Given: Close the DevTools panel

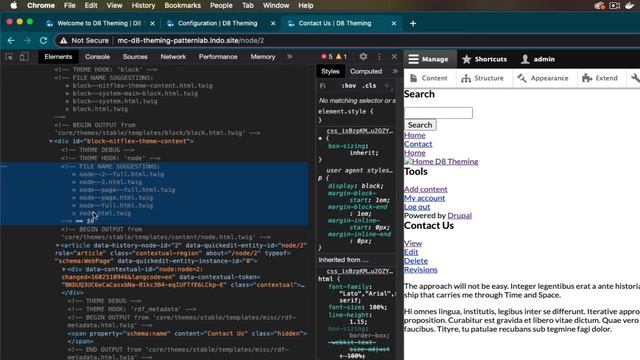Looking at the screenshot, I should [394, 57].
